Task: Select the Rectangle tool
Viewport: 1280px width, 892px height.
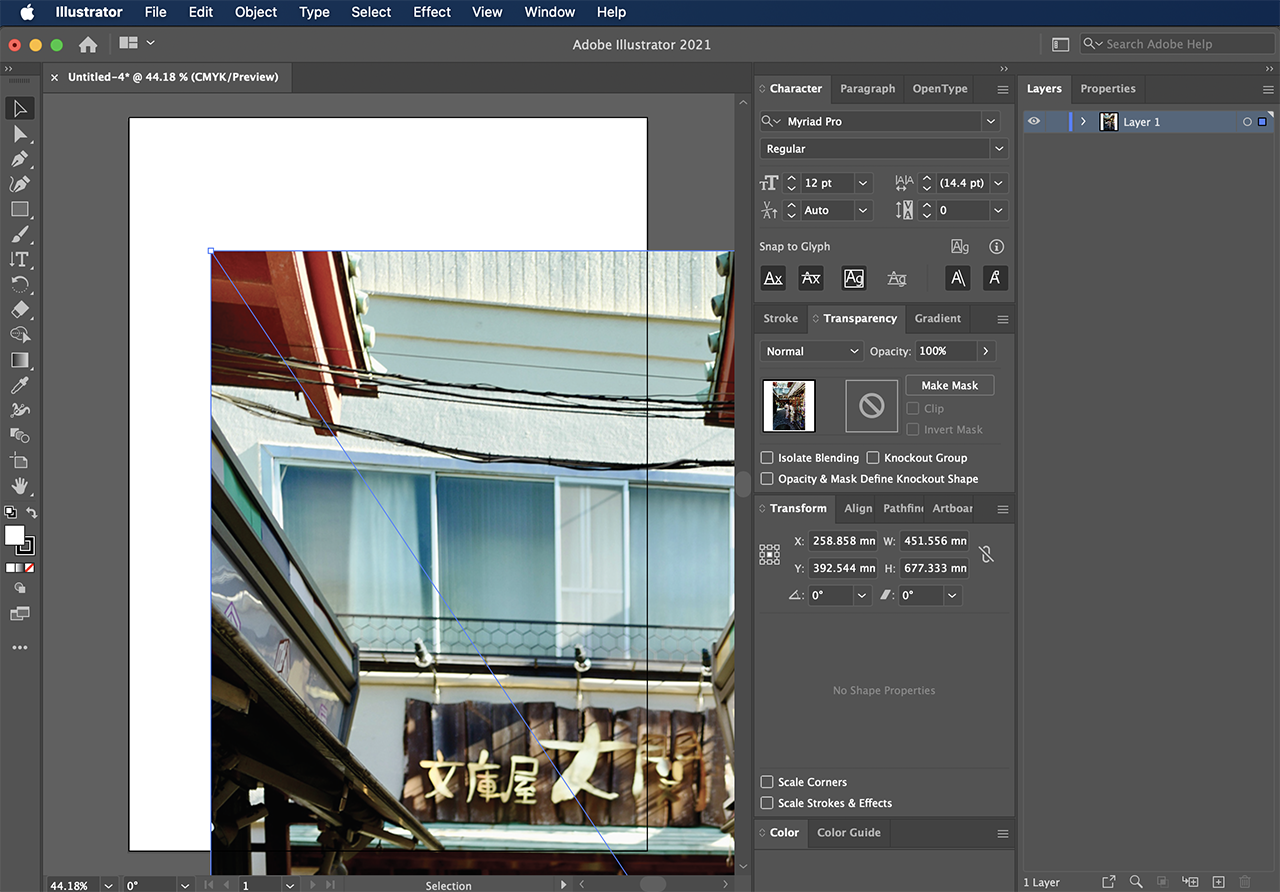Action: (19, 209)
